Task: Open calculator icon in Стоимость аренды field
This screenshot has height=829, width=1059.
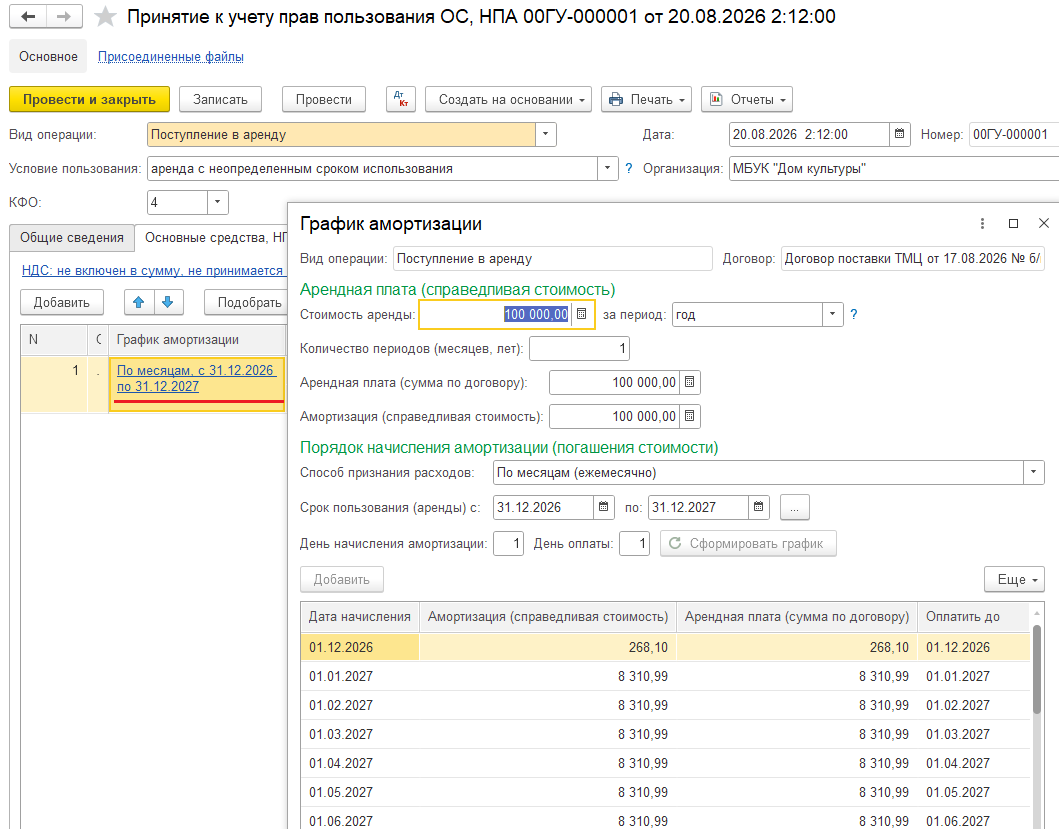Action: (582, 314)
